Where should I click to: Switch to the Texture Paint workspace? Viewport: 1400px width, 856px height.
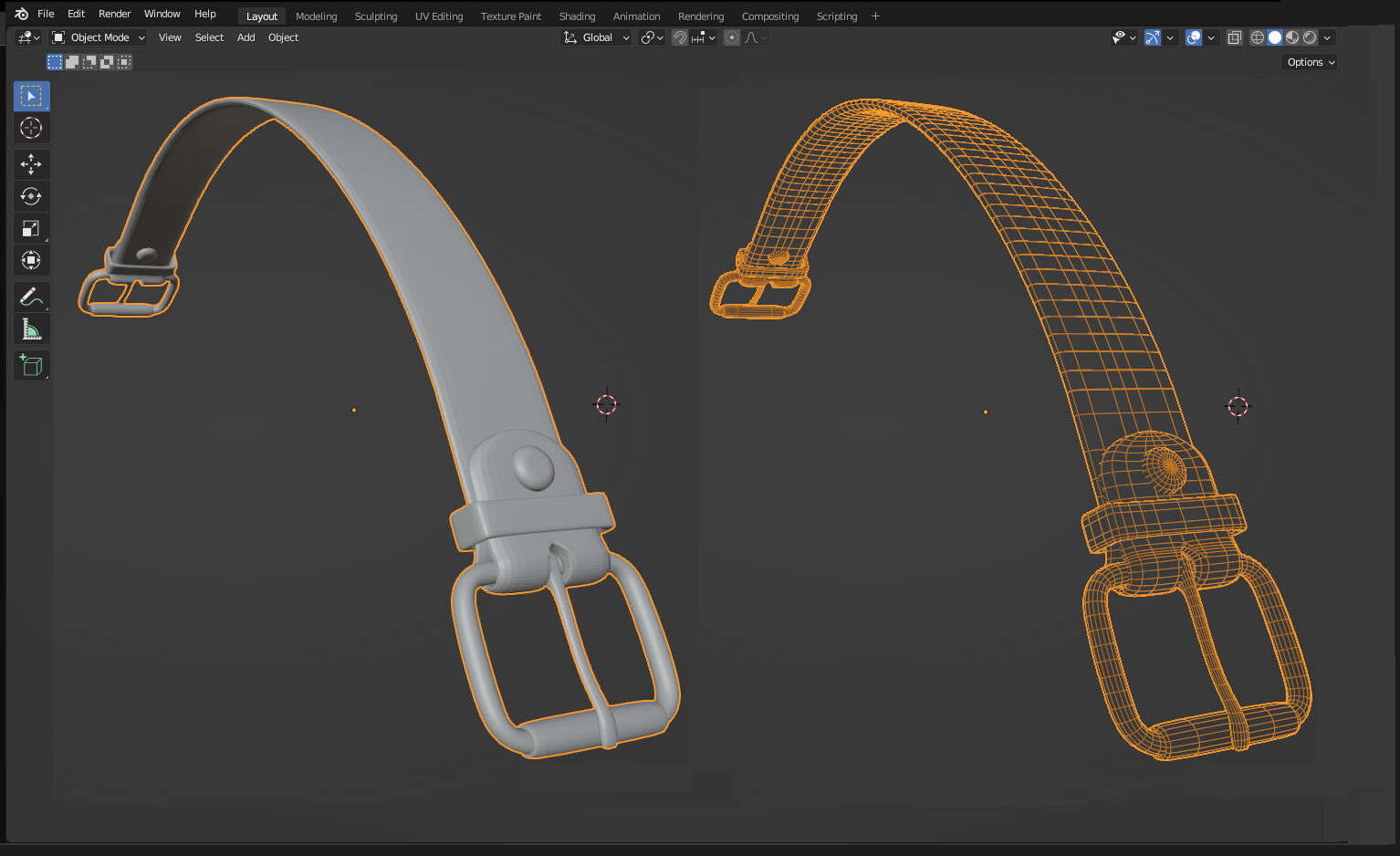[511, 16]
